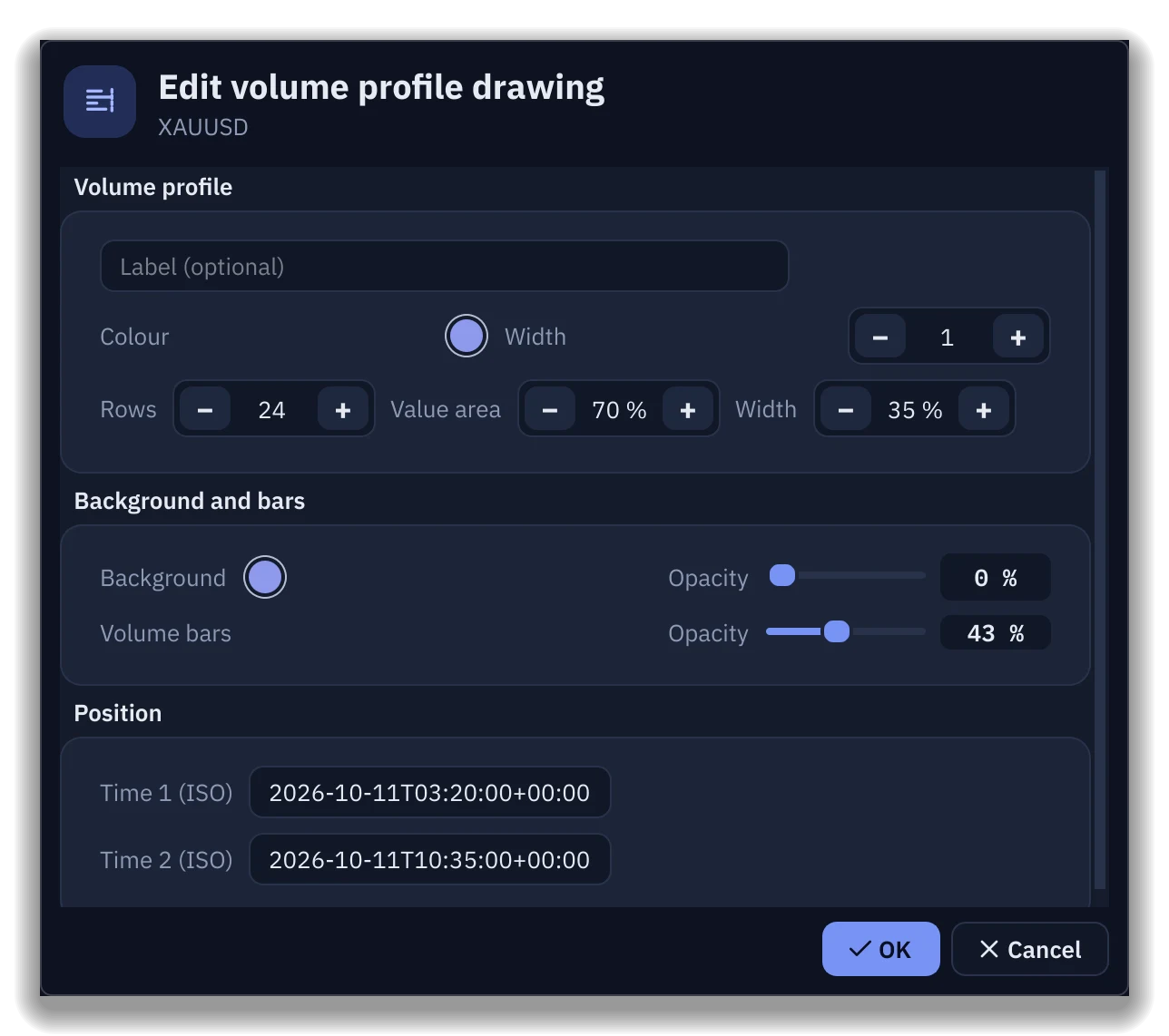Click the 'Volume bars' label
The image size is (1169, 1036).
pos(165,633)
